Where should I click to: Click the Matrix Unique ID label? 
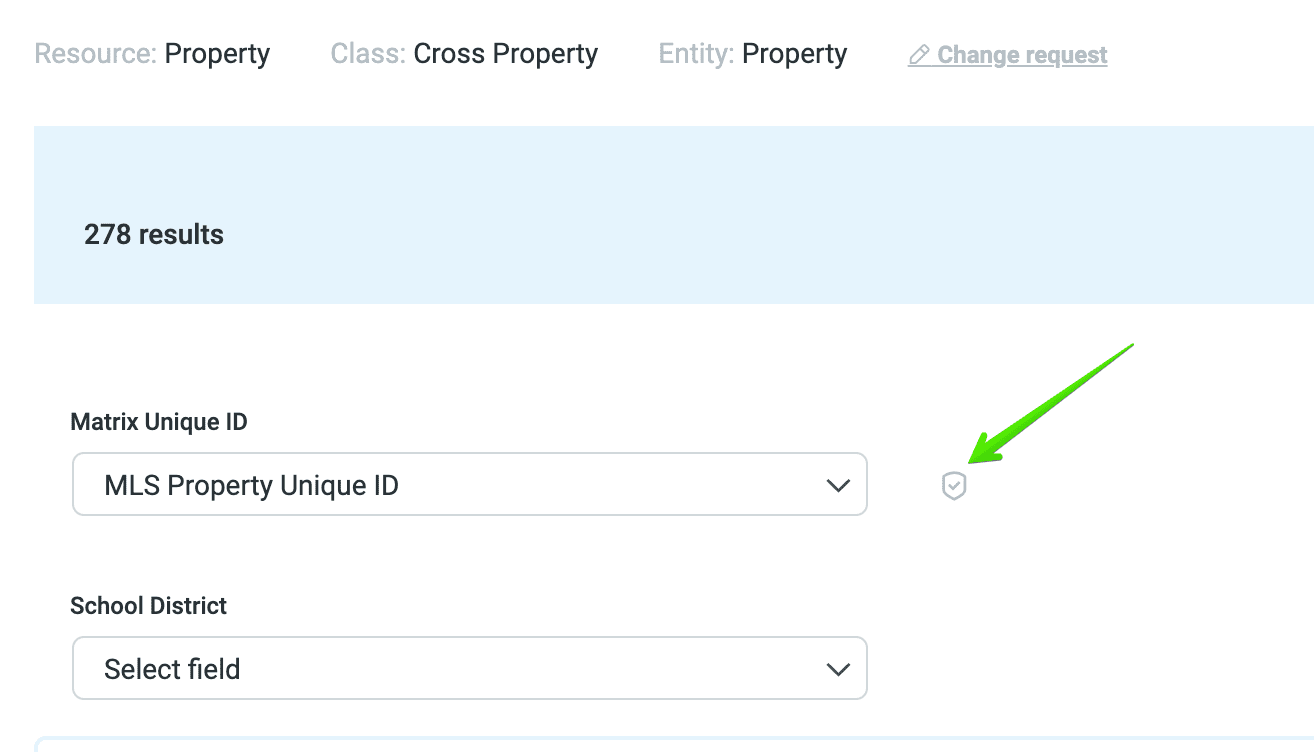tap(159, 422)
